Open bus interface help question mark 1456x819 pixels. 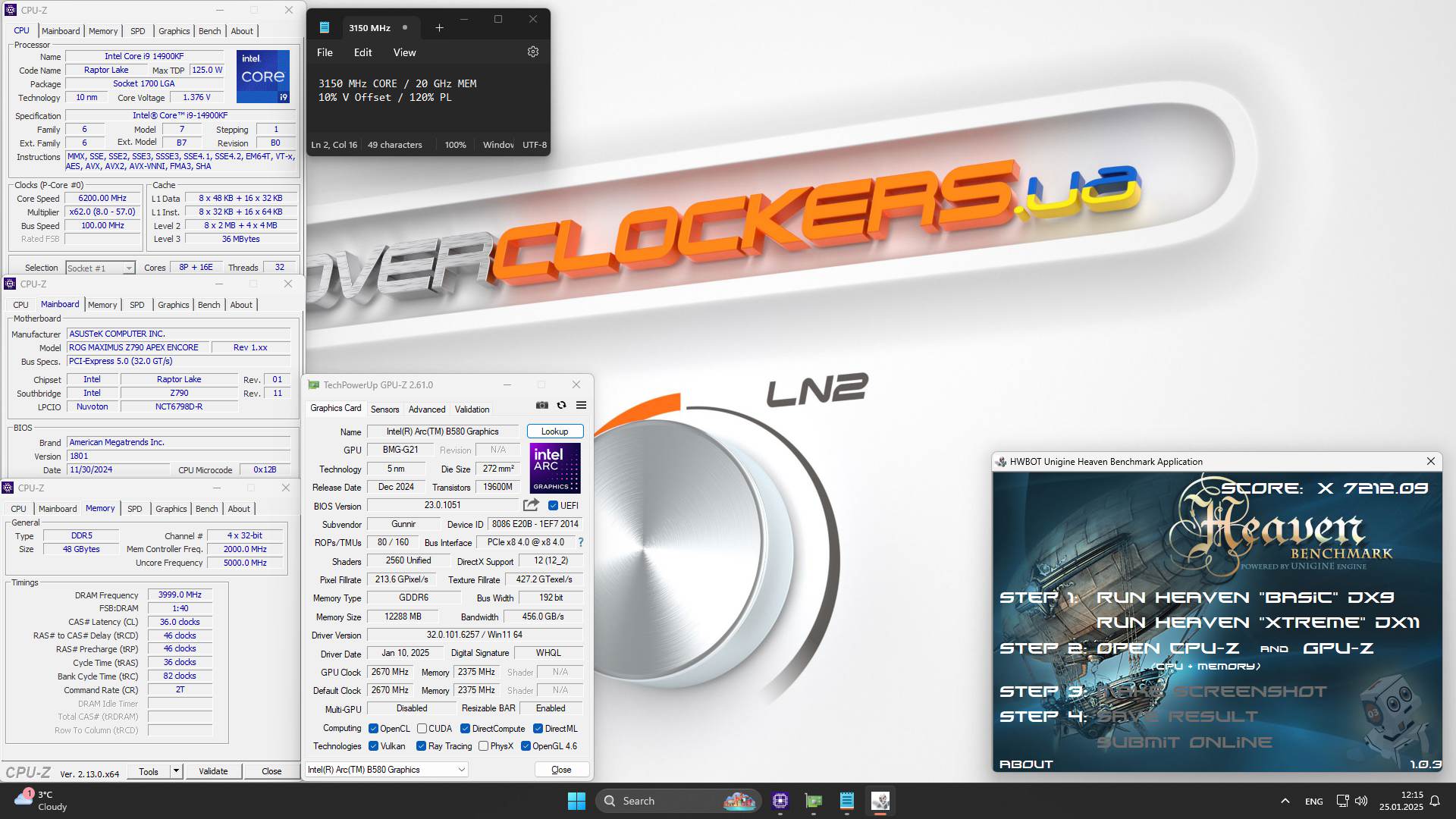click(x=581, y=542)
